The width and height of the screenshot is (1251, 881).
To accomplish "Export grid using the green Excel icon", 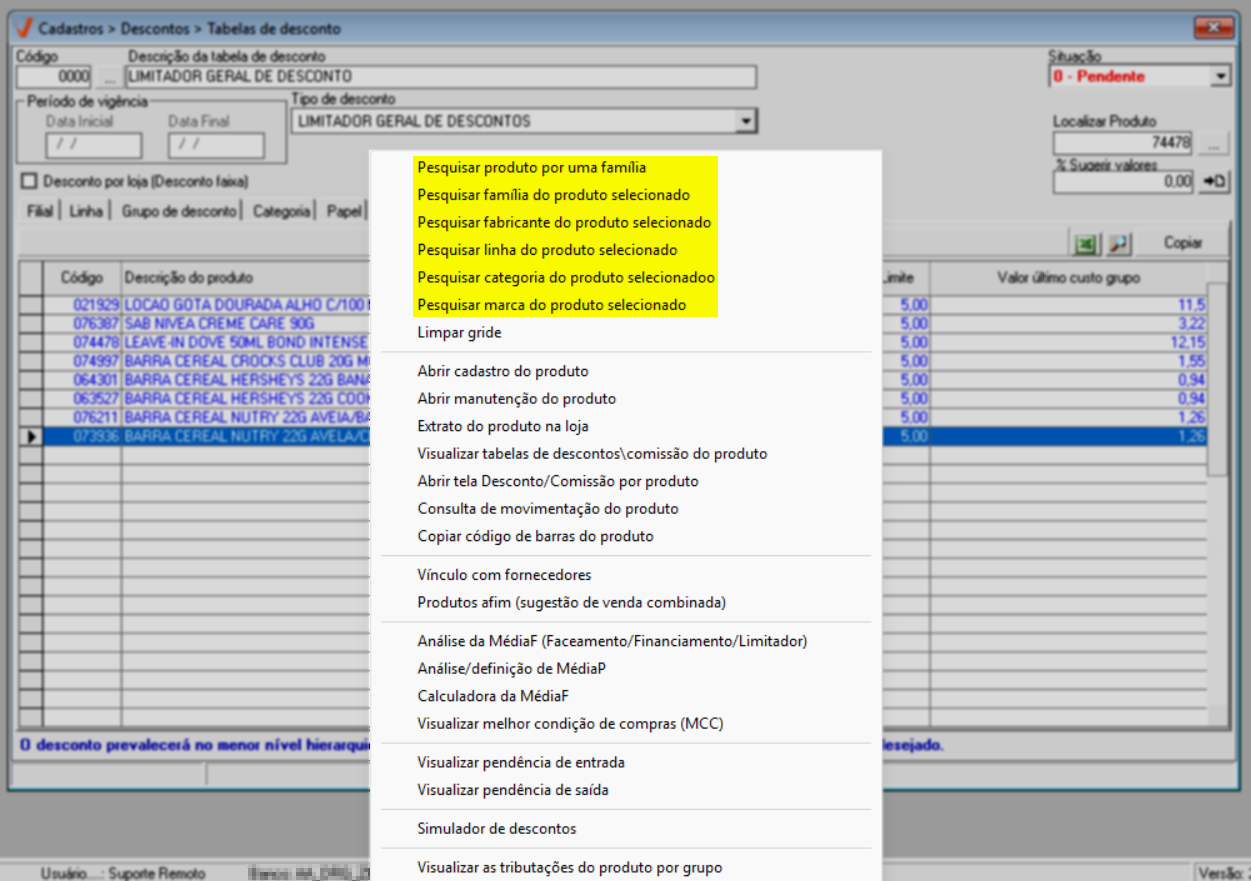I will click(1084, 243).
